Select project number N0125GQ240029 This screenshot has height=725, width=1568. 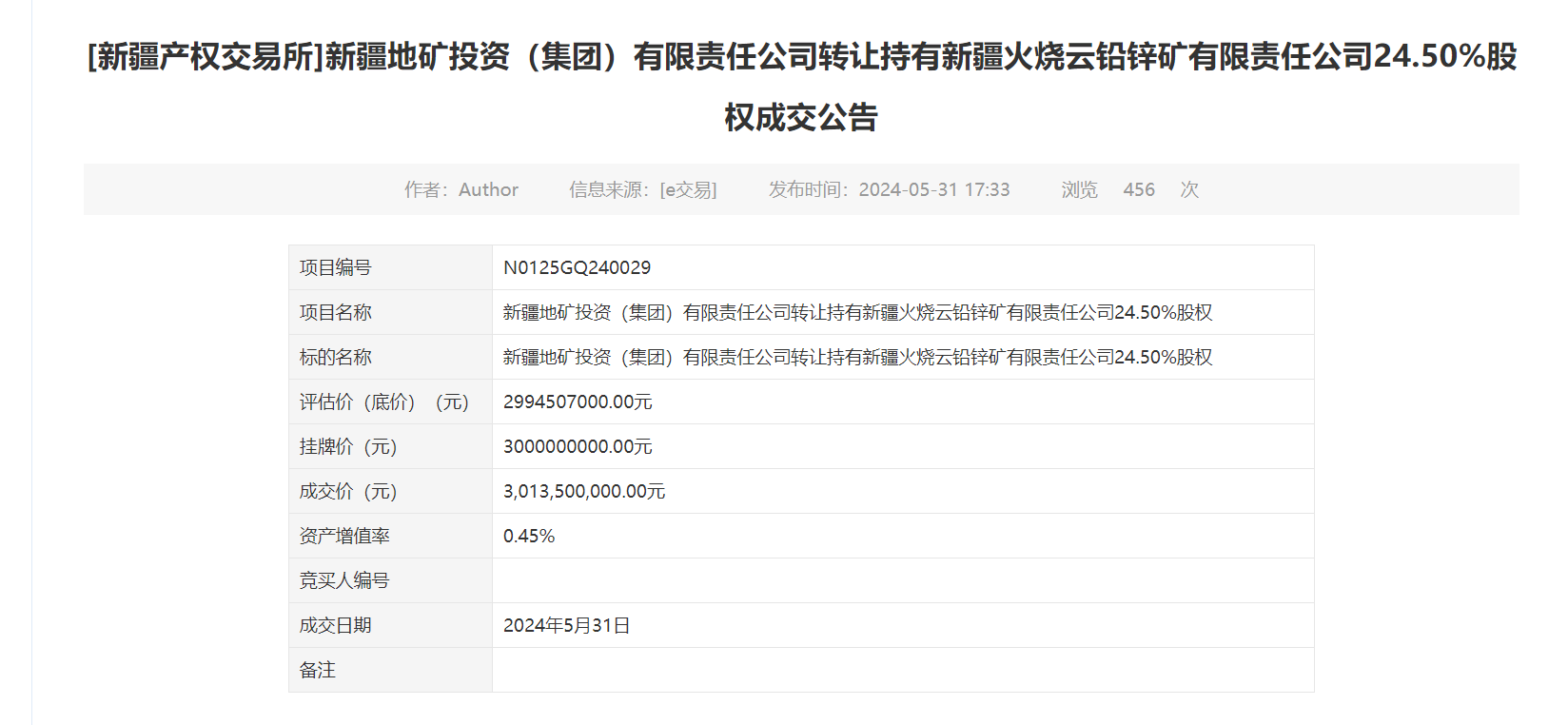(x=577, y=267)
